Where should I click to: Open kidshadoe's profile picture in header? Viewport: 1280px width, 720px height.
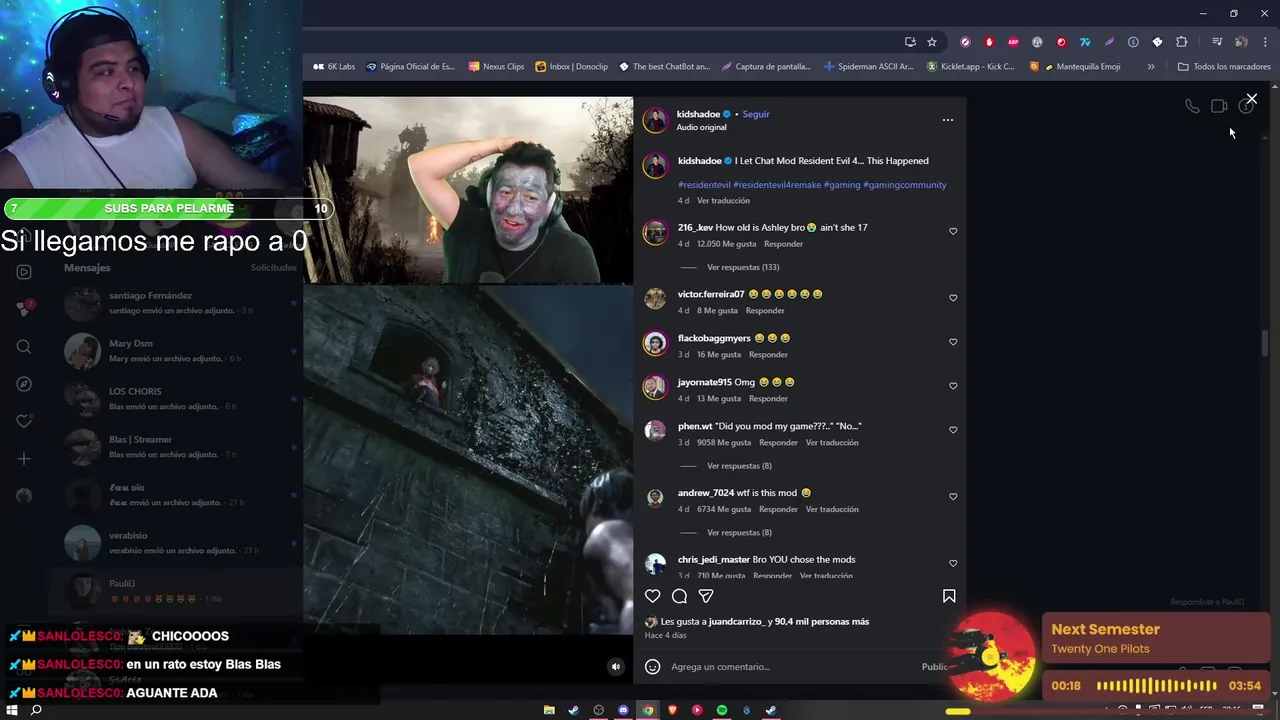[x=655, y=120]
